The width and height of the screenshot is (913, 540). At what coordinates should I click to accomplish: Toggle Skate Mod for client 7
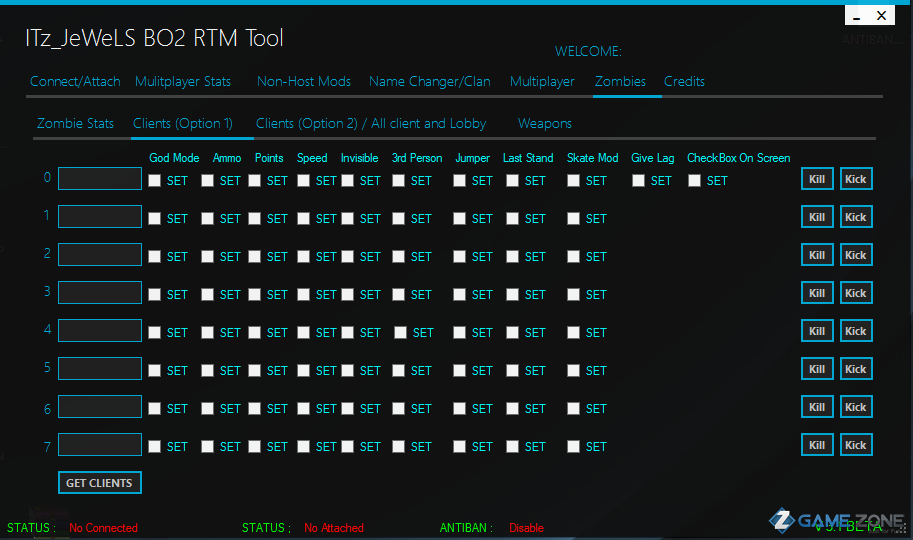[574, 446]
